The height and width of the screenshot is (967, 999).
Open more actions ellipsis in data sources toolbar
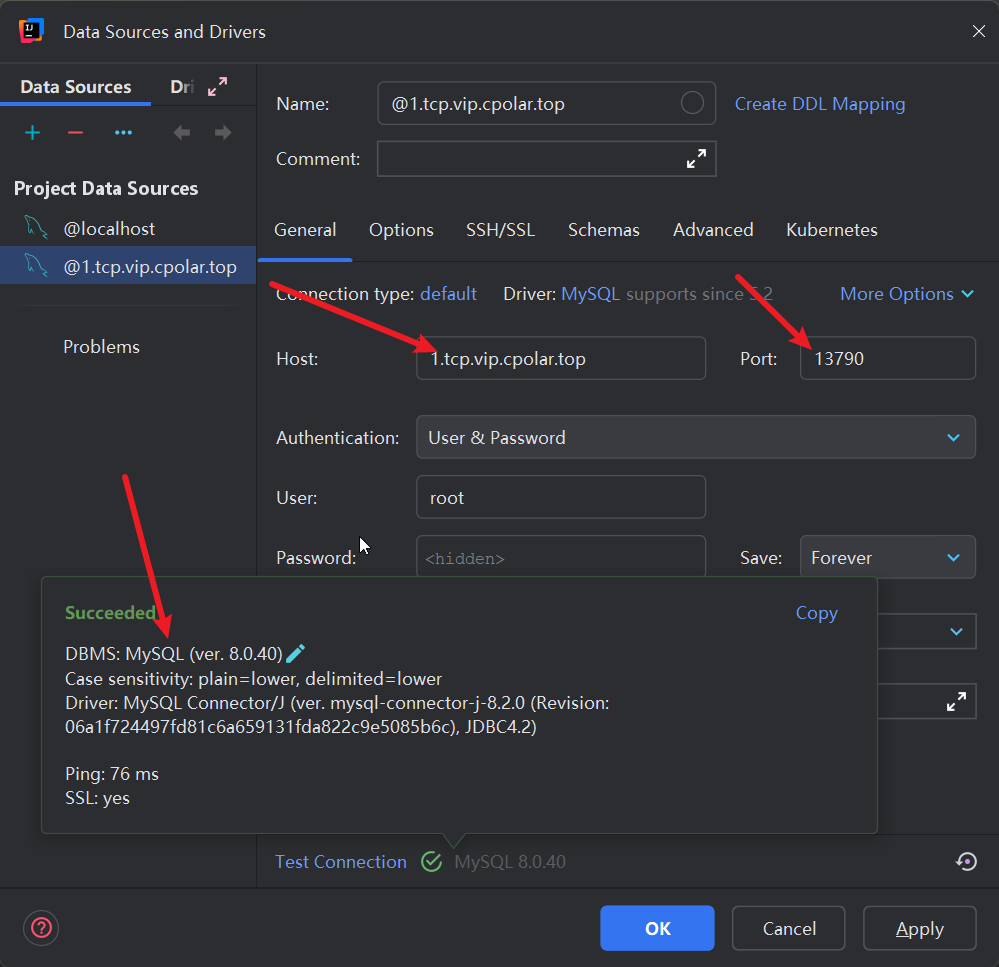click(x=123, y=133)
